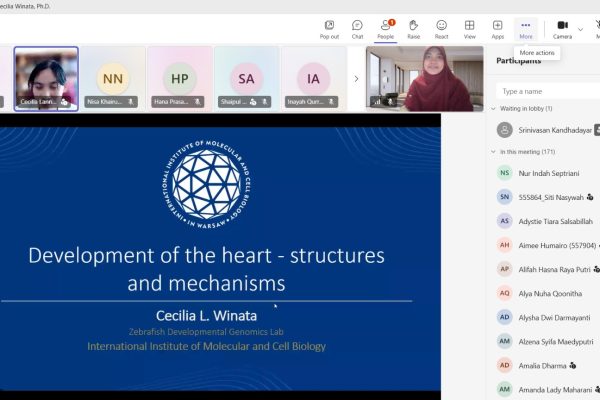Select participant Aimee Humairo (557904)
Viewport: 600px width, 400px height.
(548, 245)
